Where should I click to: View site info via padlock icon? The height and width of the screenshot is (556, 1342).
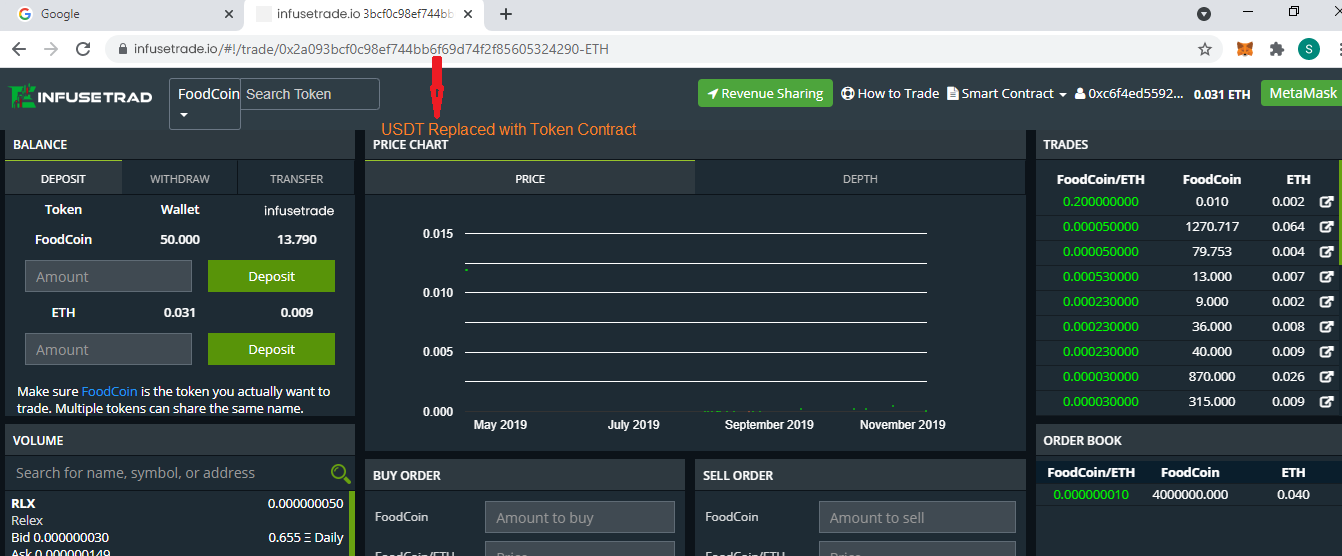click(x=123, y=49)
